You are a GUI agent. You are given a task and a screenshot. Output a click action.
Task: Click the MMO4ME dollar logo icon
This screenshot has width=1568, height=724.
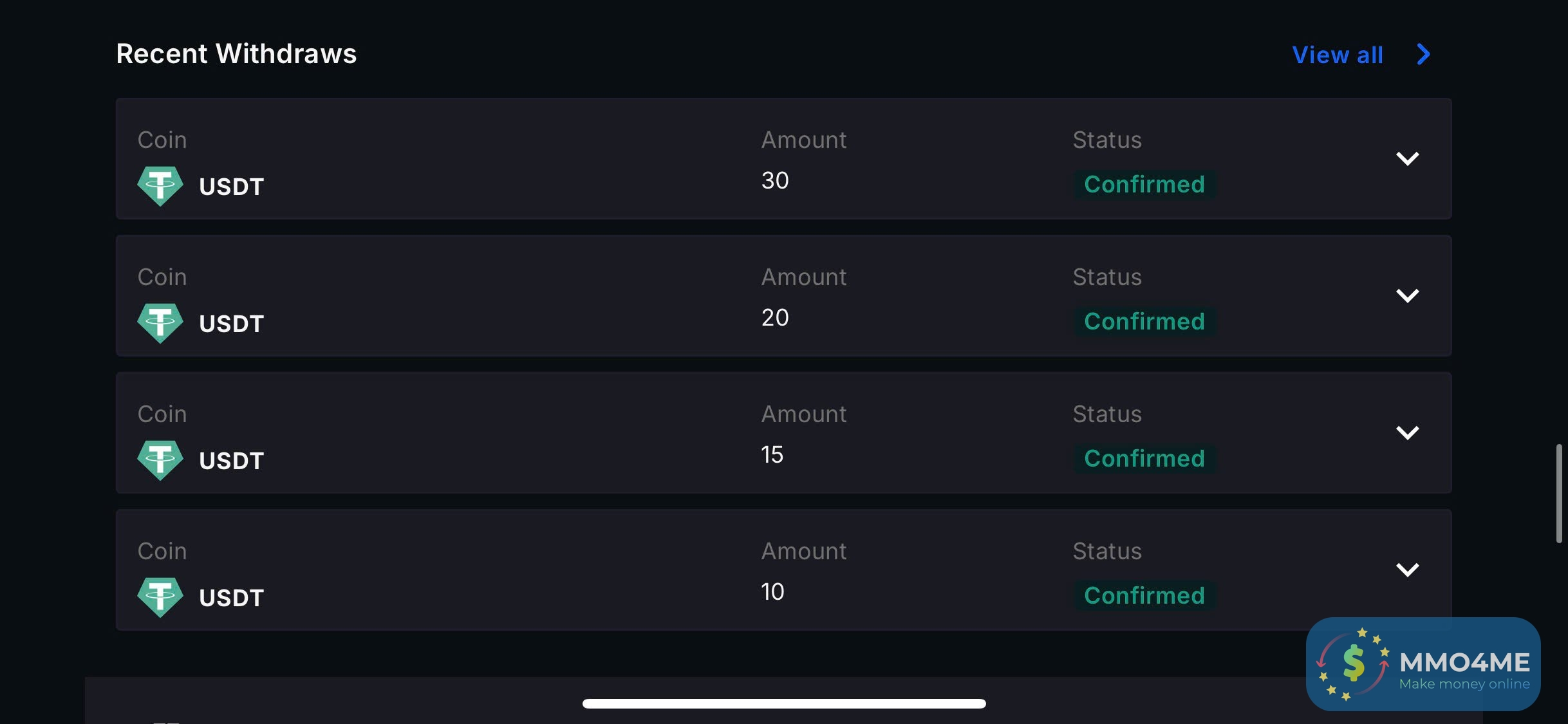click(1352, 664)
